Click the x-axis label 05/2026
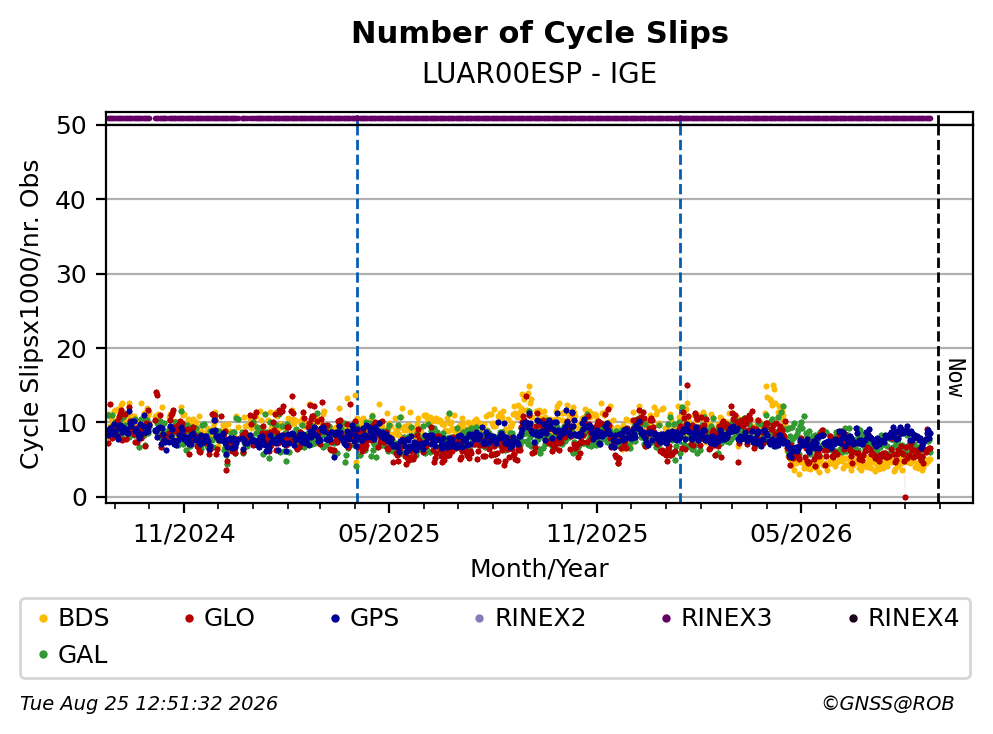 [x=801, y=534]
